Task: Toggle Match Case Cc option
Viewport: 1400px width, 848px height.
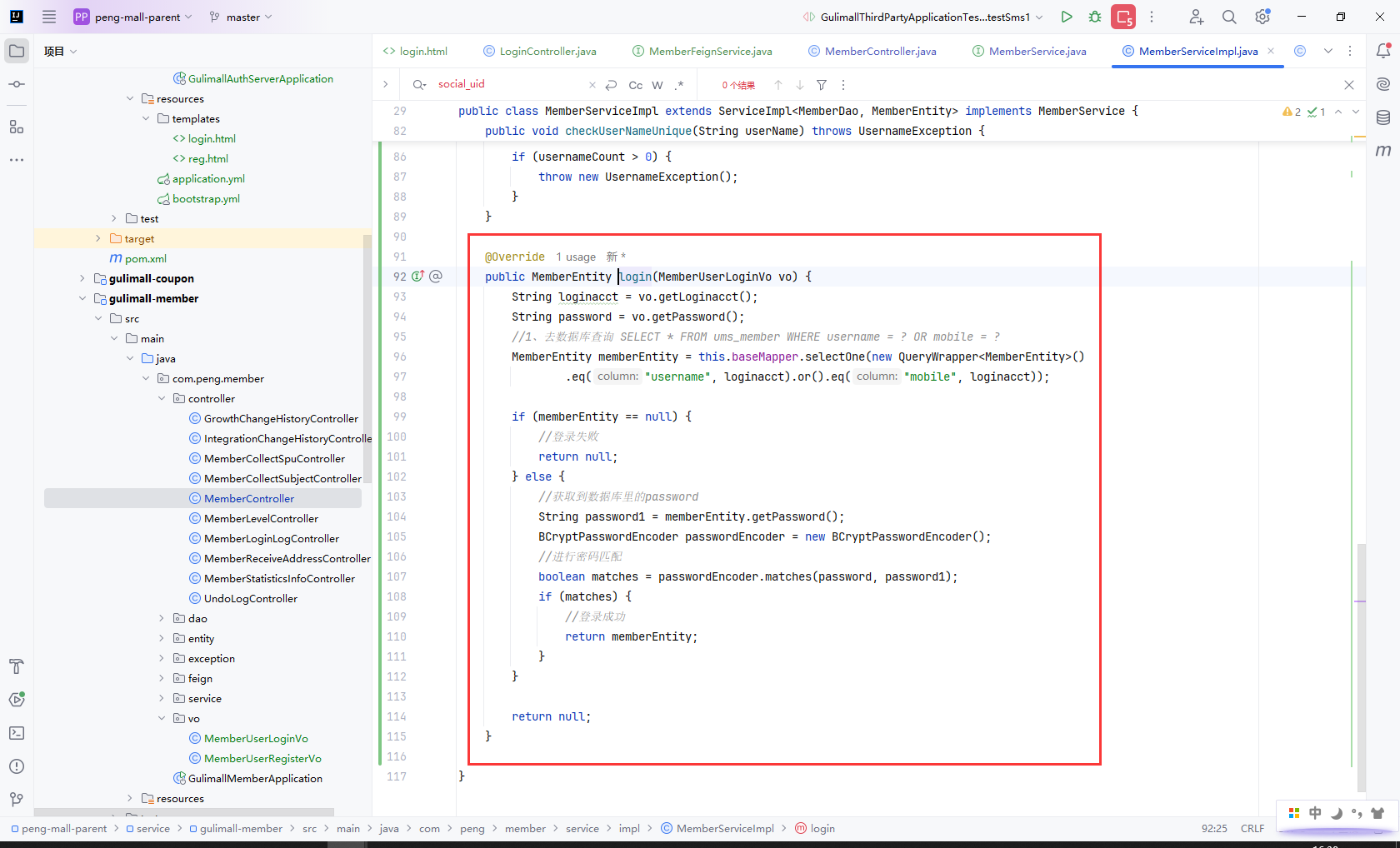Action: 636,85
